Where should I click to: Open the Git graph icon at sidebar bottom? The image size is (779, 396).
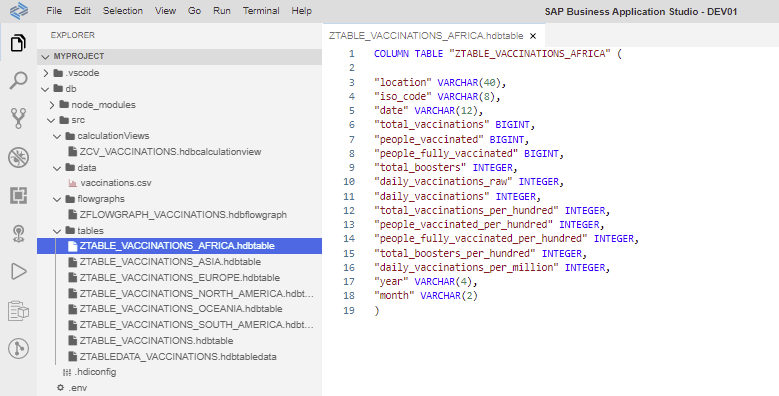(18, 348)
